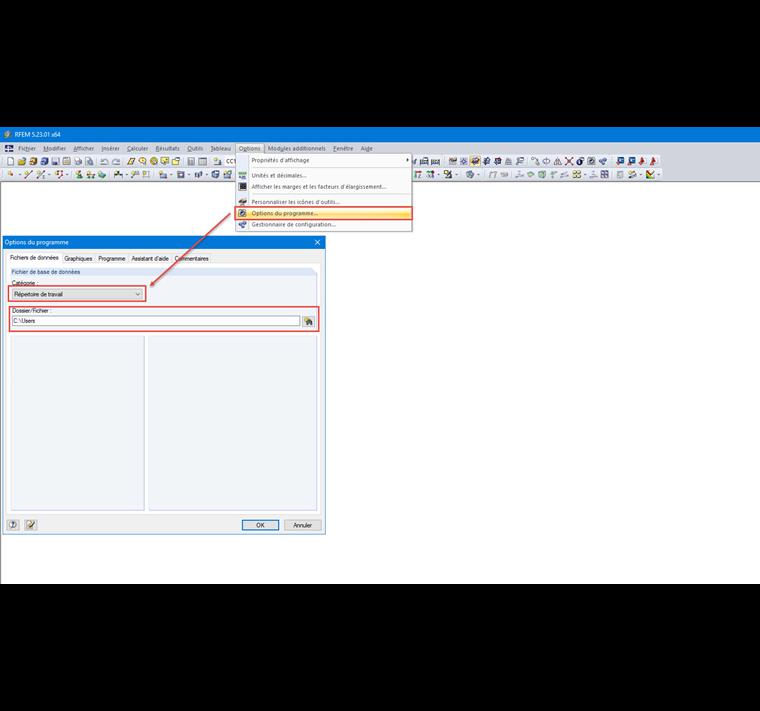Choose Propriétés d'affichage from Options menu
The image size is (760, 711).
[324, 160]
